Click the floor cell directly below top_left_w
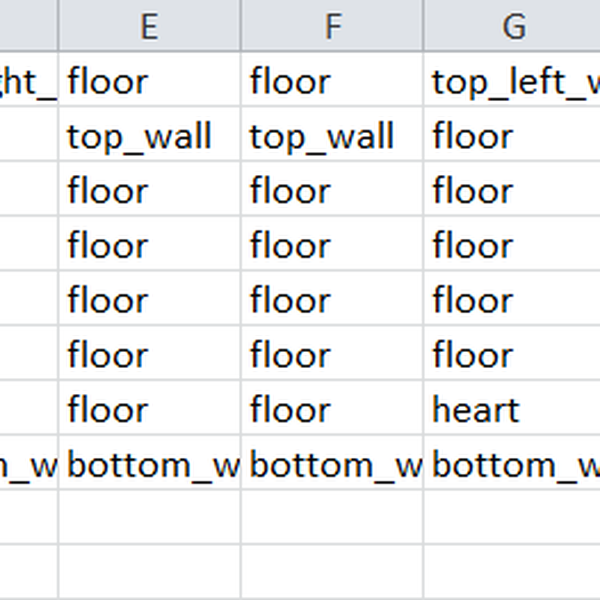The image size is (600, 600). 511,137
